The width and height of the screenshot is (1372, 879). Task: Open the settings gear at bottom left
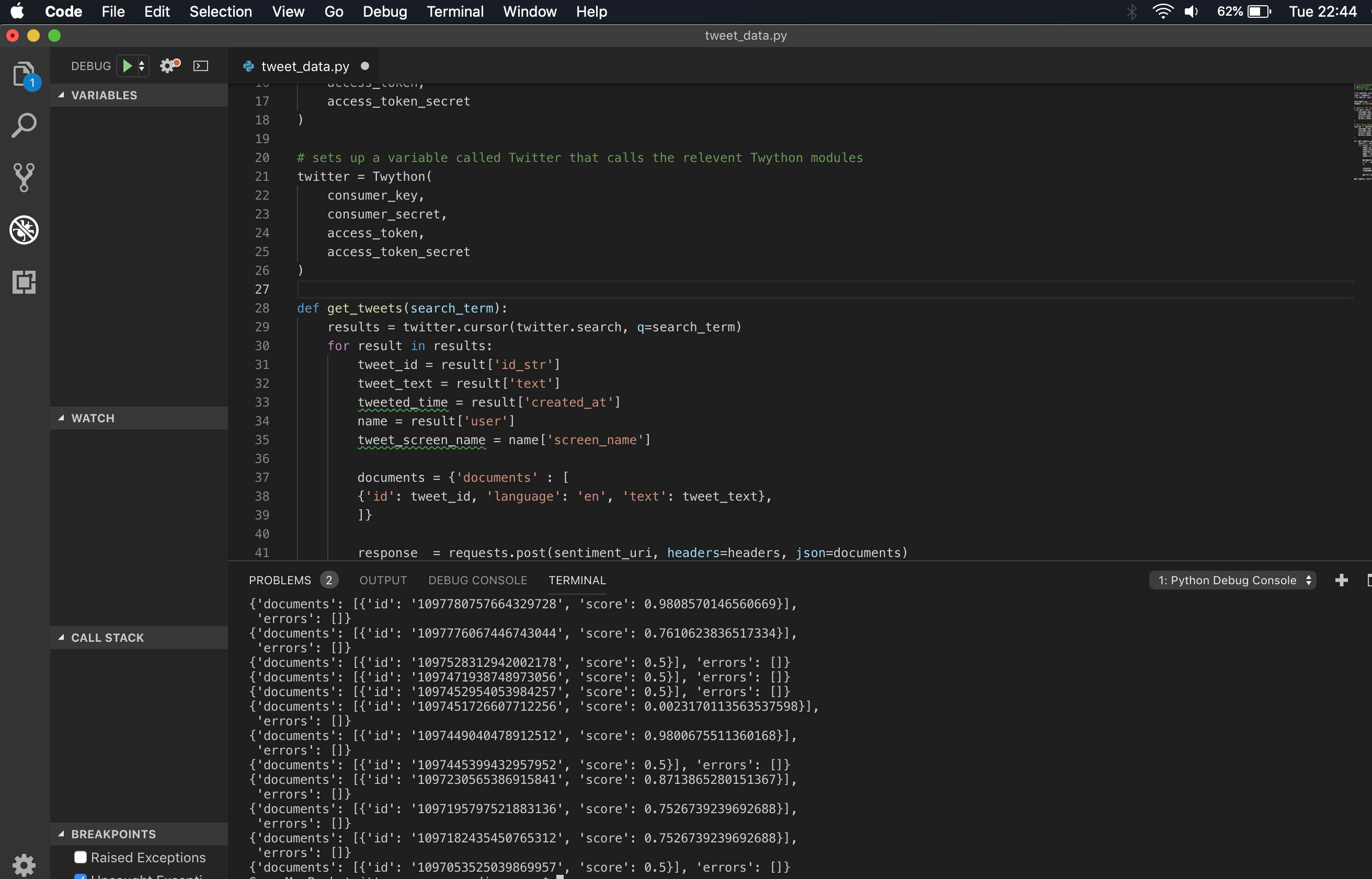(24, 864)
